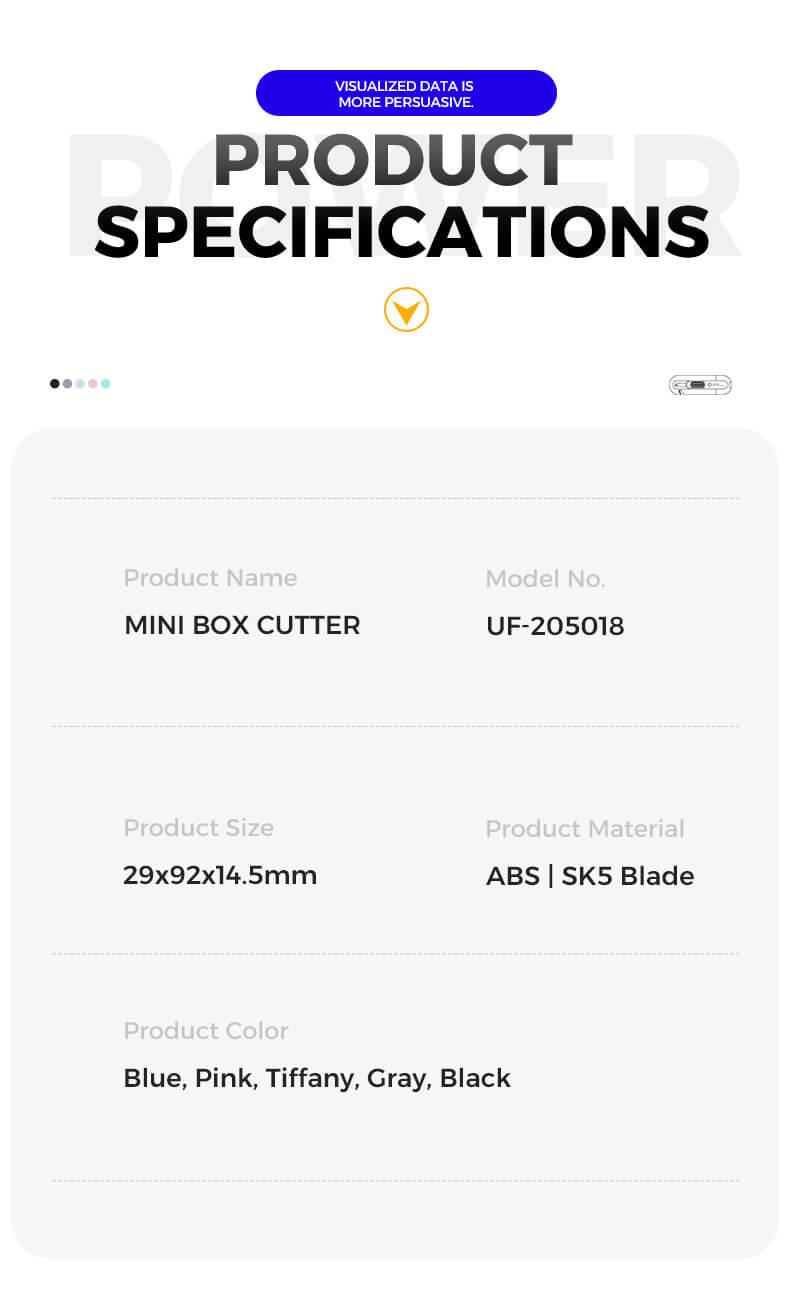Click the box cutter outline icon
The image size is (790, 1290).
point(700,385)
